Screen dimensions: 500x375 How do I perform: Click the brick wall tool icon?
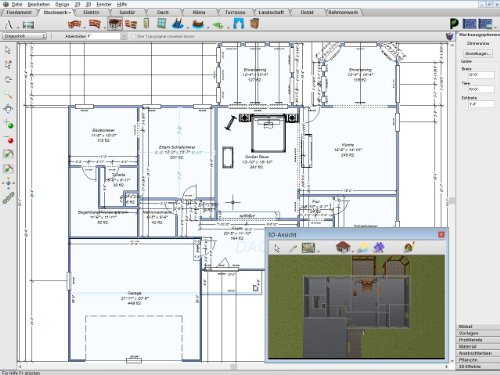coord(74,24)
